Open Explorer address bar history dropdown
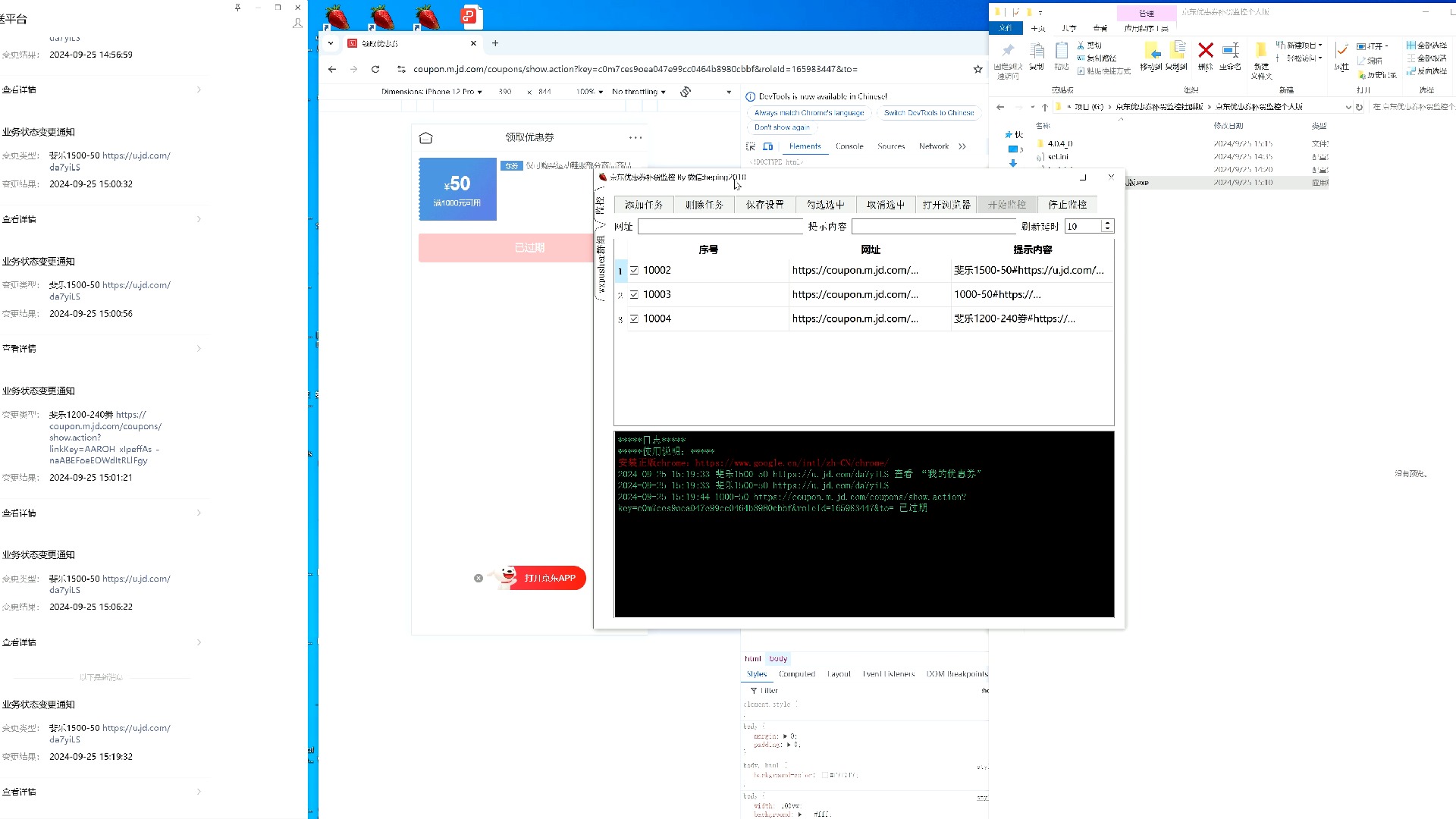Screen dimensions: 1456x819 click(1348, 107)
